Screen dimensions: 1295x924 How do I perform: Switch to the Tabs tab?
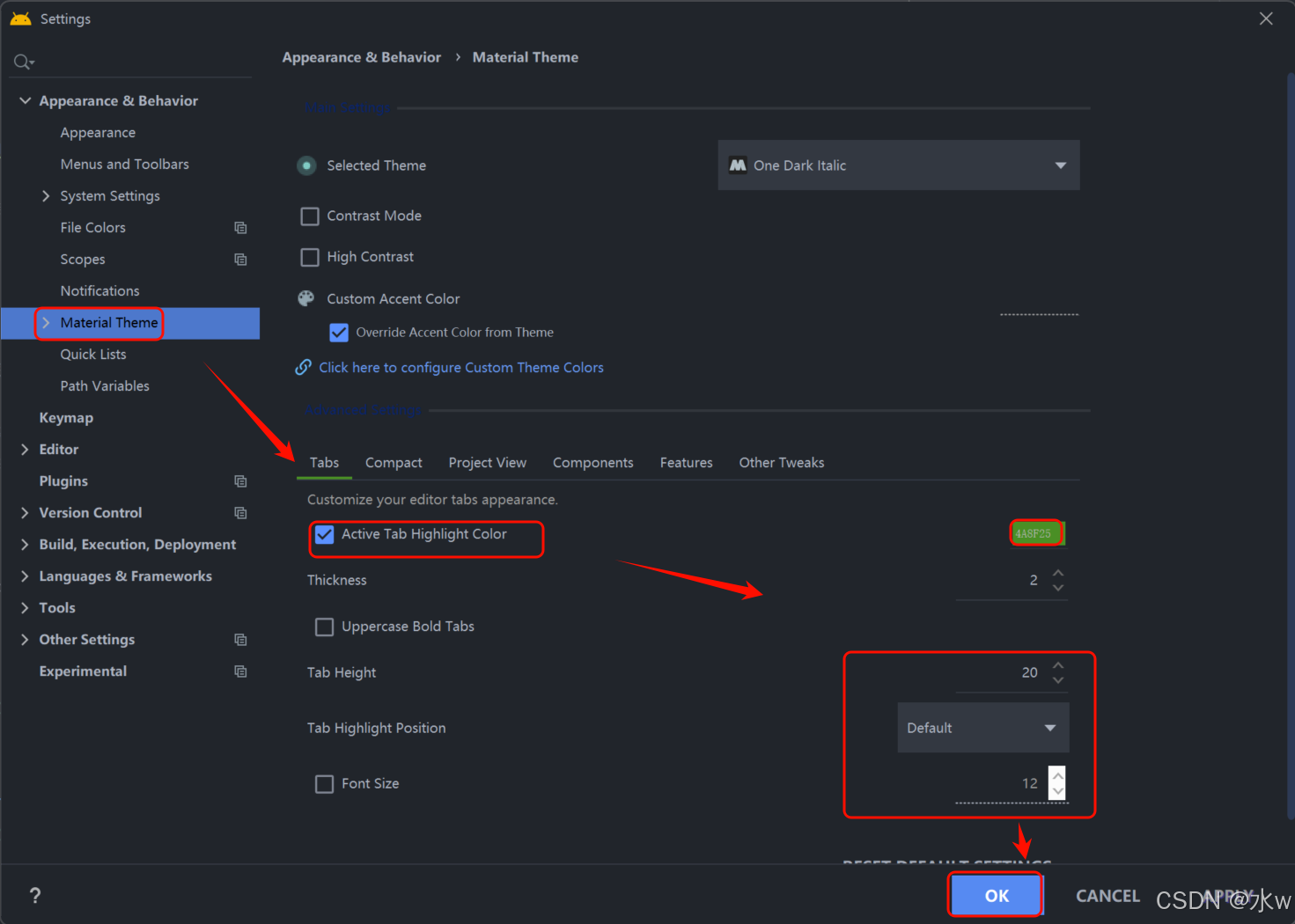[x=324, y=463]
